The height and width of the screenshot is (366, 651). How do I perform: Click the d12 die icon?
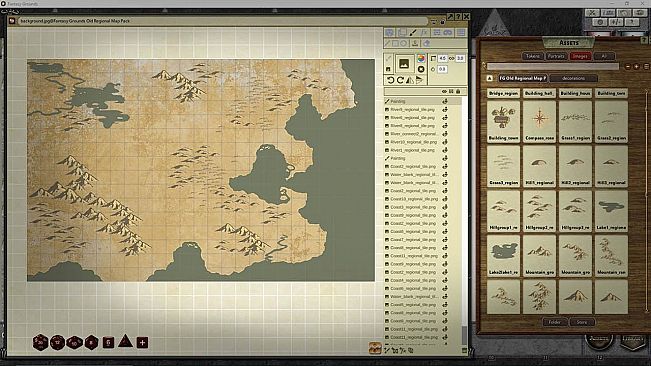pyautogui.click(x=57, y=343)
